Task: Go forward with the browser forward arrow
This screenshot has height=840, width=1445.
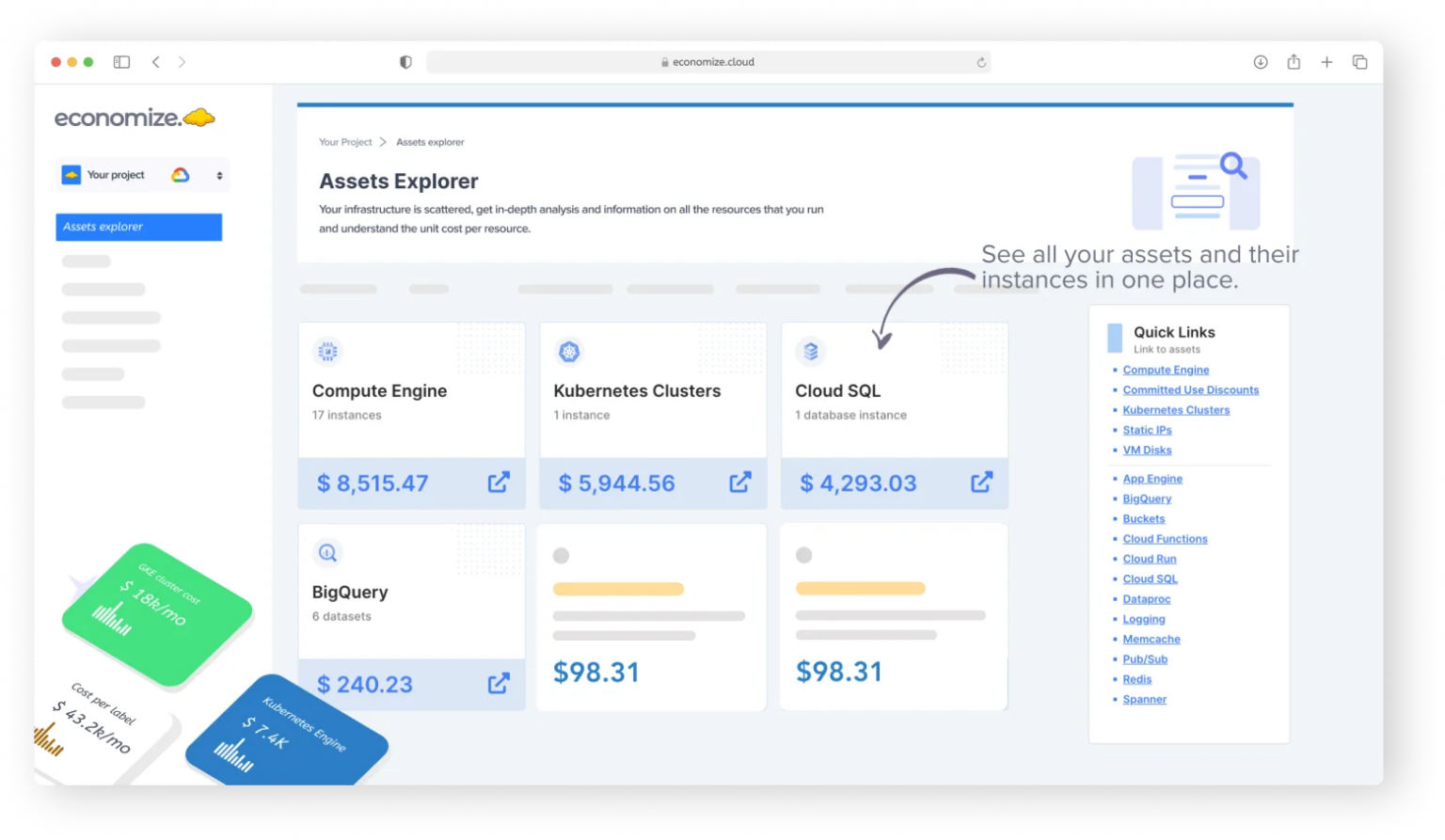Action: pos(182,62)
